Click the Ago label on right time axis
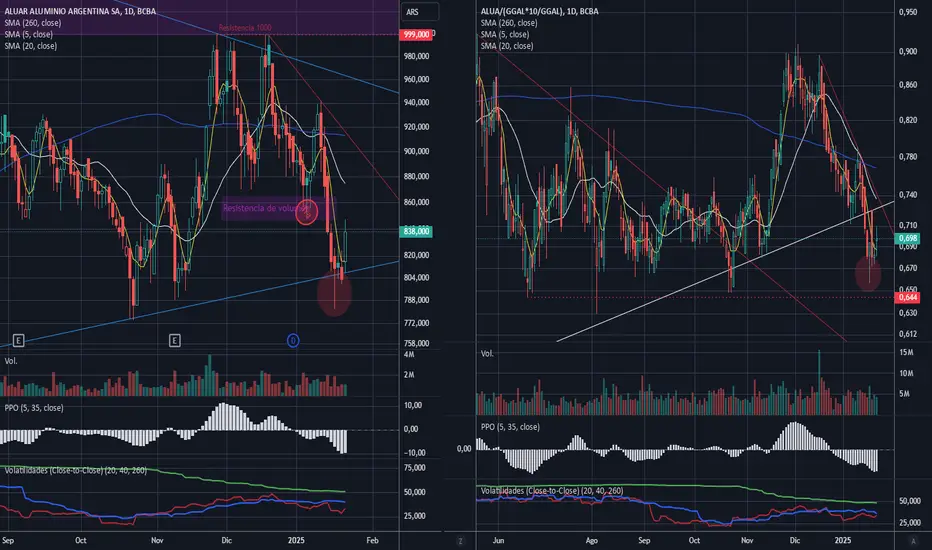 click(591, 540)
